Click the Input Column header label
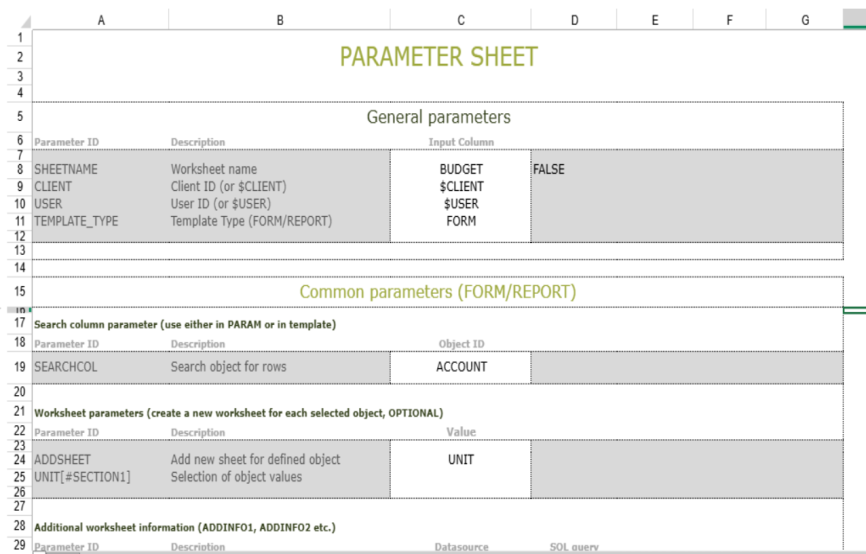This screenshot has width=866, height=554. (461, 142)
